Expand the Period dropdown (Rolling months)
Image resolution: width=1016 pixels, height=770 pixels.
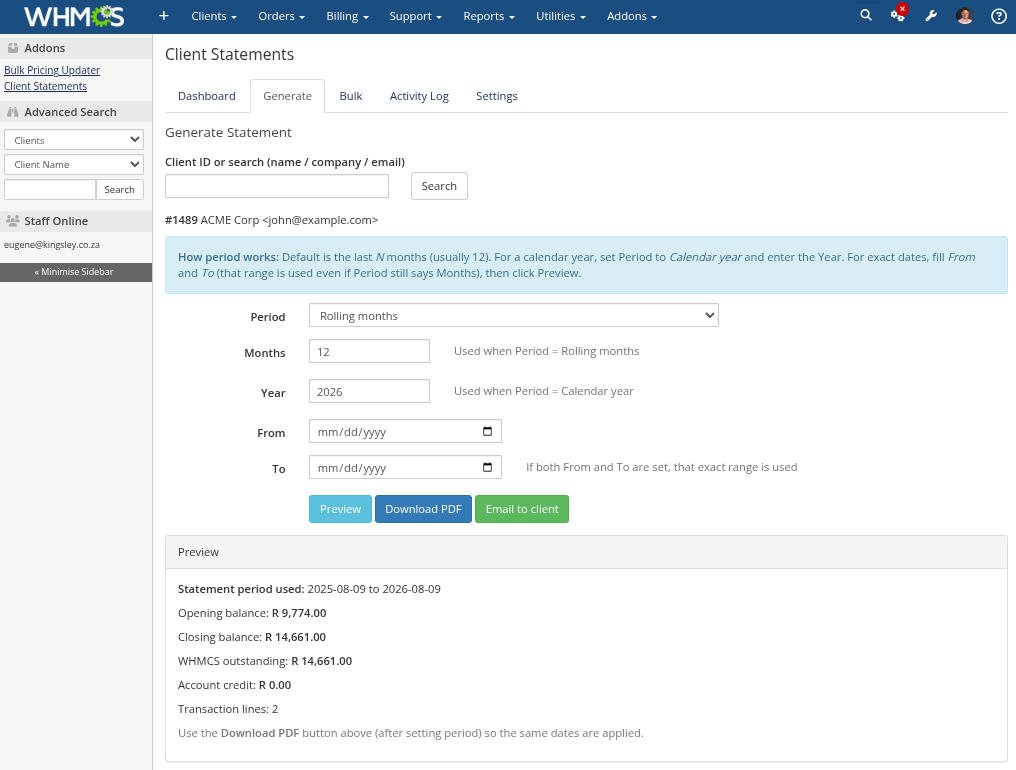[514, 315]
